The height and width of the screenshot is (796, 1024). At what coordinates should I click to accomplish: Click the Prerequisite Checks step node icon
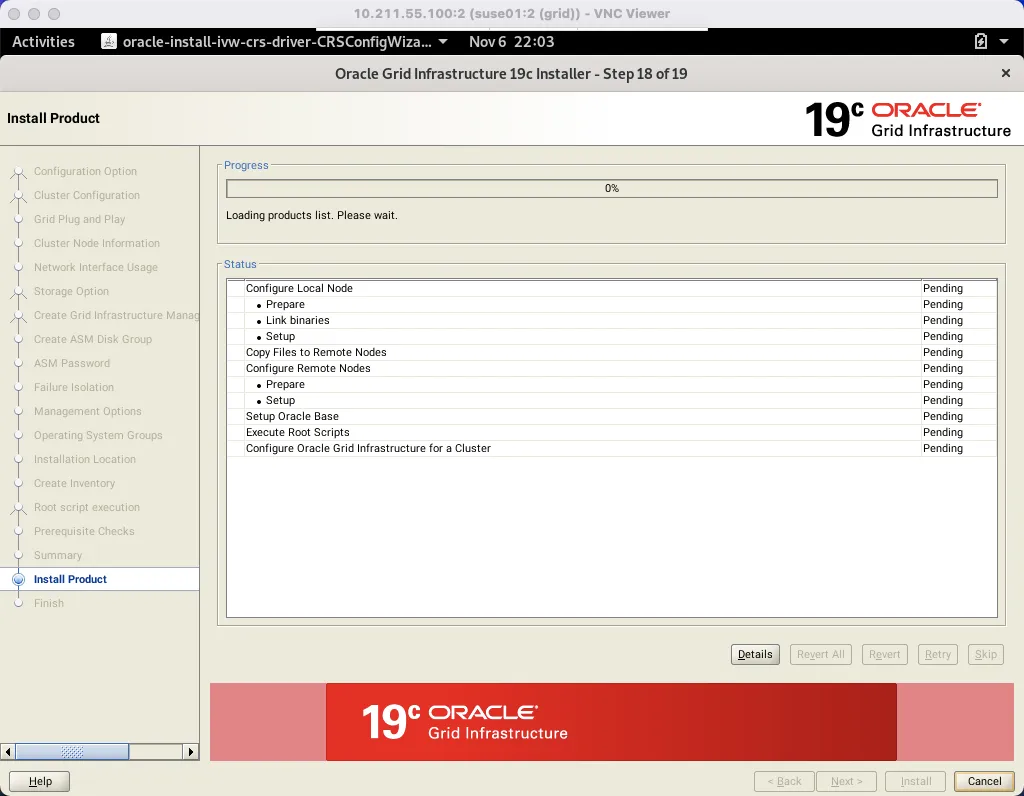click(17, 531)
